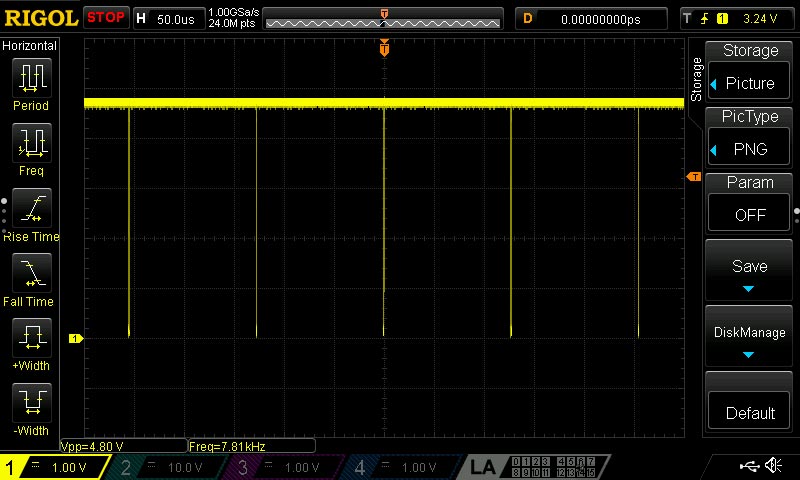Toggle the speaker sound icon
Image resolution: width=800 pixels, height=480 pixels.
click(x=774, y=465)
